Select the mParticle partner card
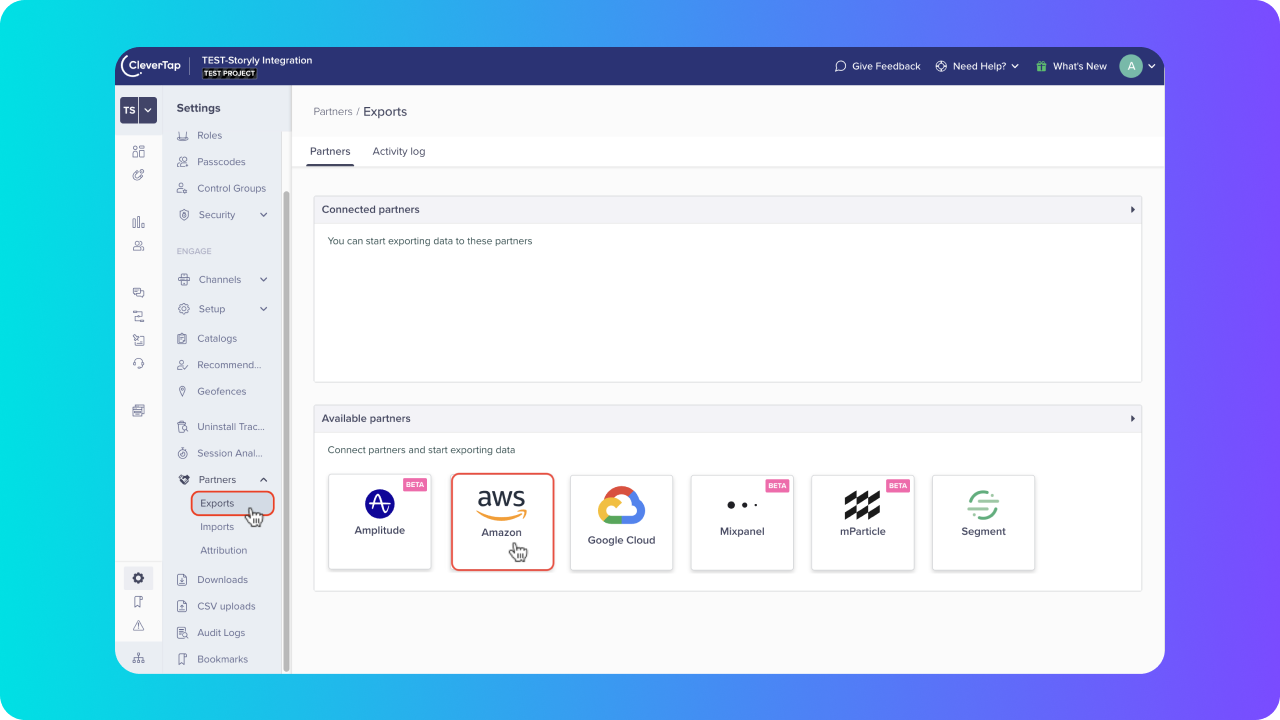Viewport: 1280px width, 720px height. click(x=863, y=523)
